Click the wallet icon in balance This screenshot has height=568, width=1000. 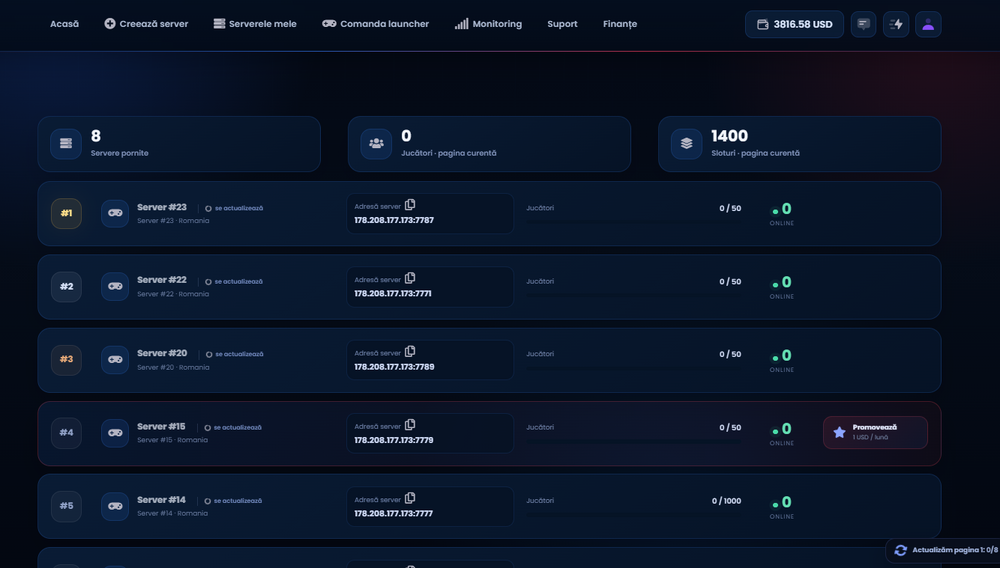[x=763, y=24]
